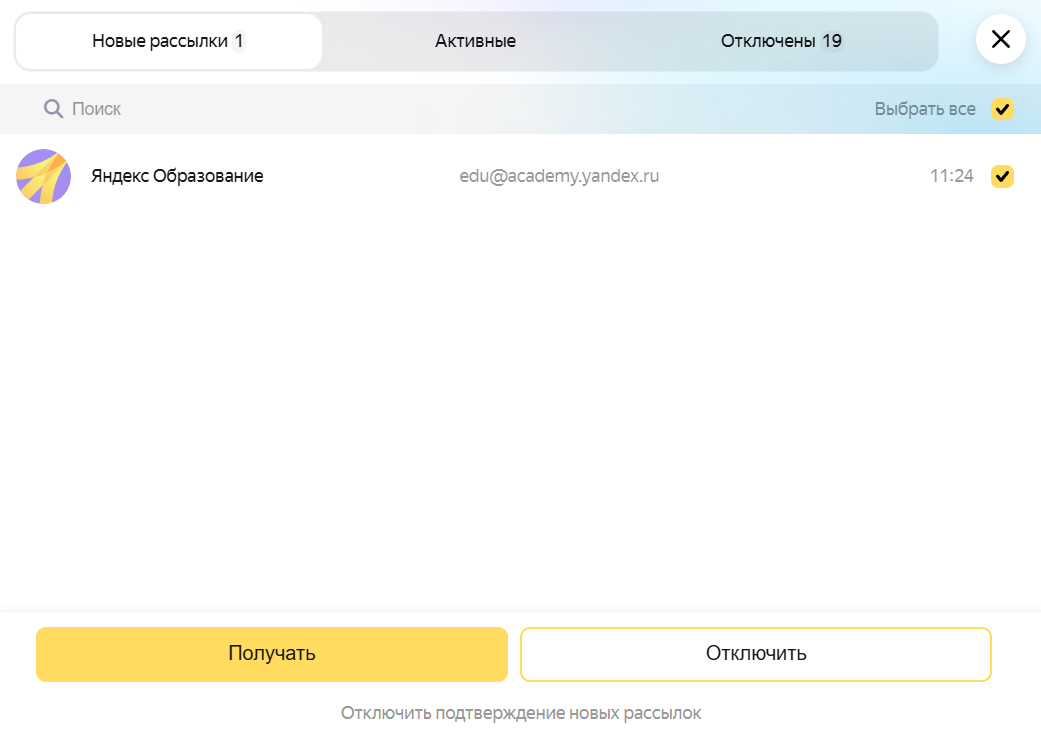Focus the Поиск search field
Screen dimensions: 1041x738
(x=300, y=109)
